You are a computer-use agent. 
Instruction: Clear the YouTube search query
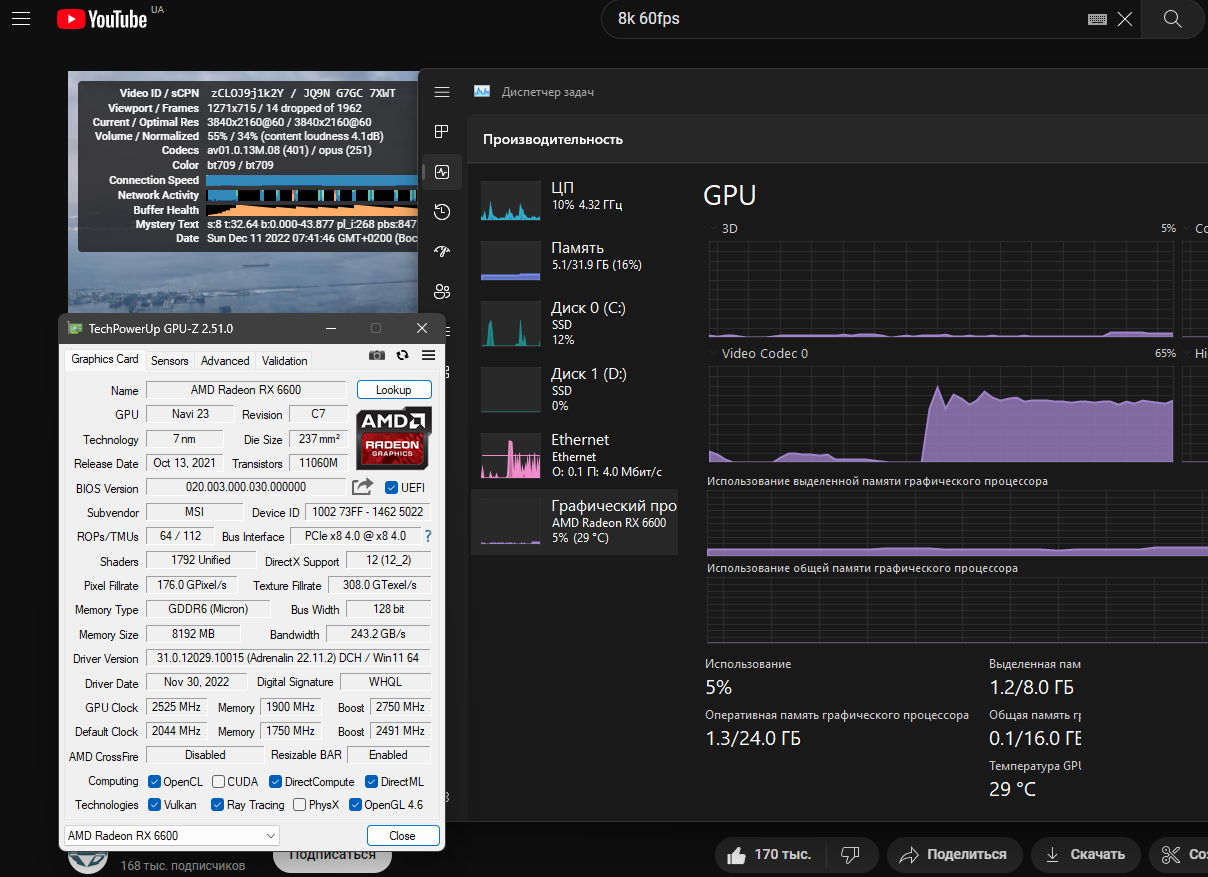point(1125,19)
